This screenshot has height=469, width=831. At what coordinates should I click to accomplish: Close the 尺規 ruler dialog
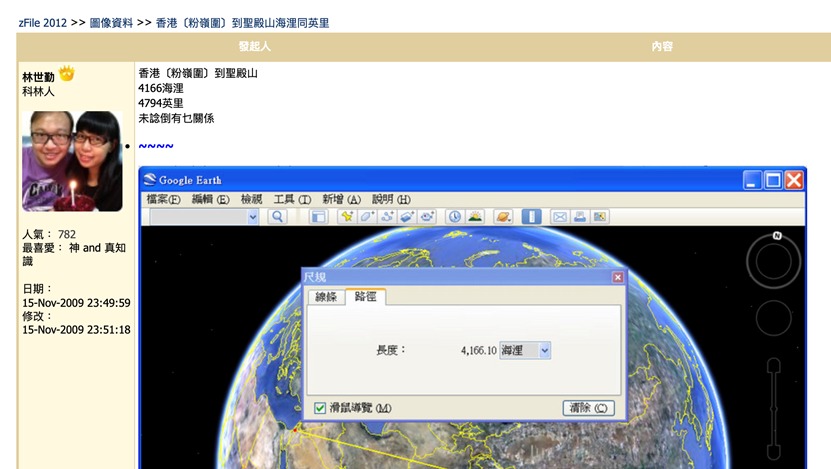click(617, 277)
